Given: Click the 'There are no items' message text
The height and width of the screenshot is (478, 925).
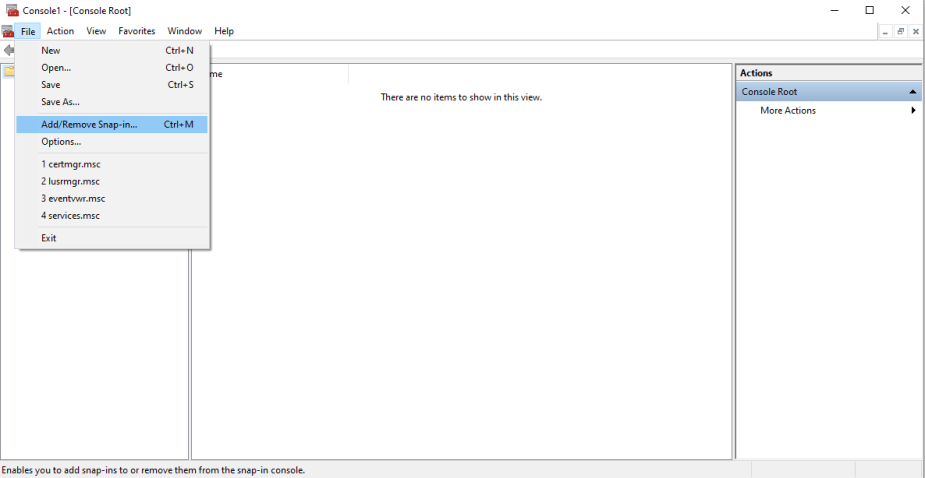Looking at the screenshot, I should coord(461,97).
